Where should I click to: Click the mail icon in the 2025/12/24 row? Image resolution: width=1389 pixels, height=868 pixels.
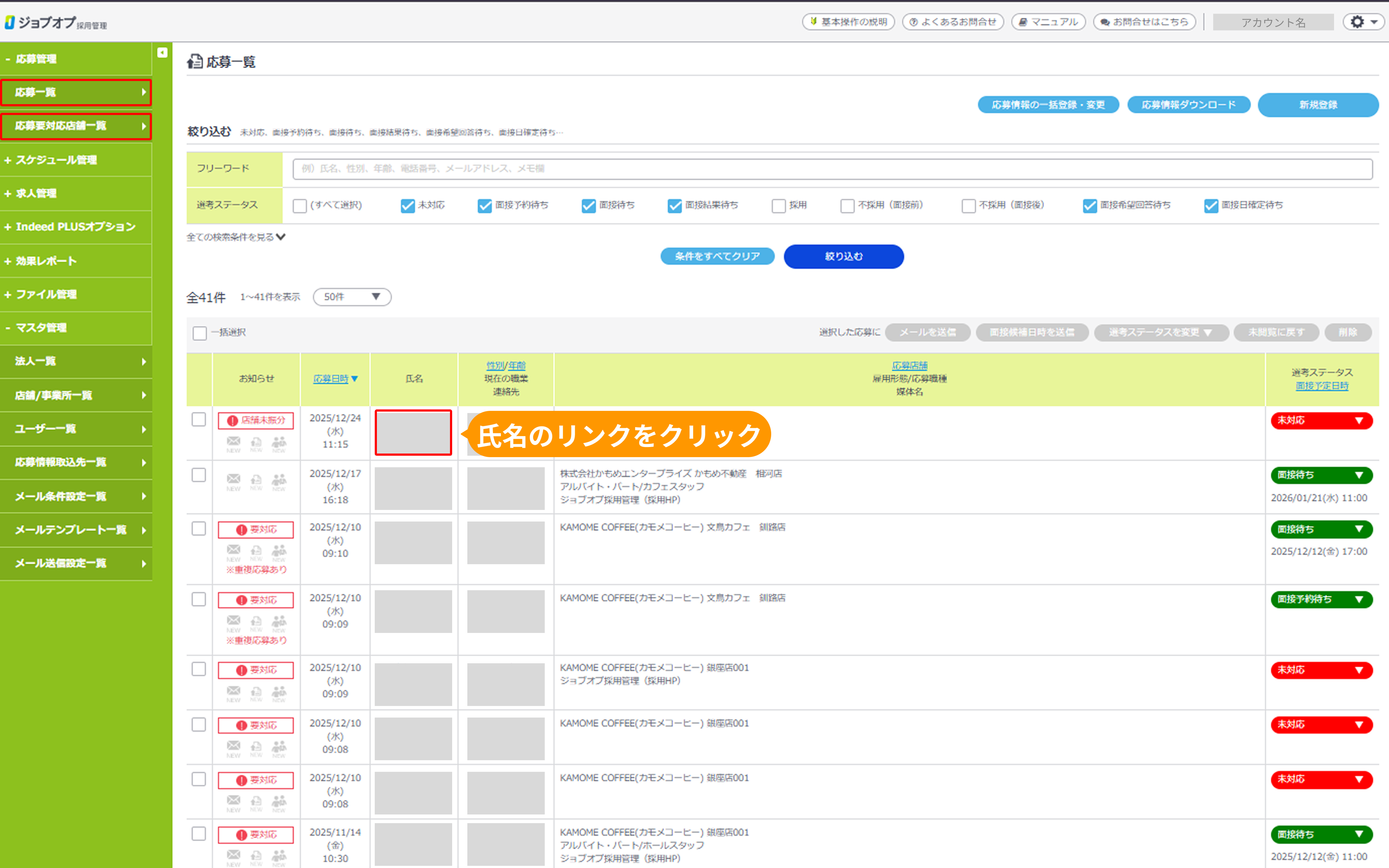tap(234, 442)
